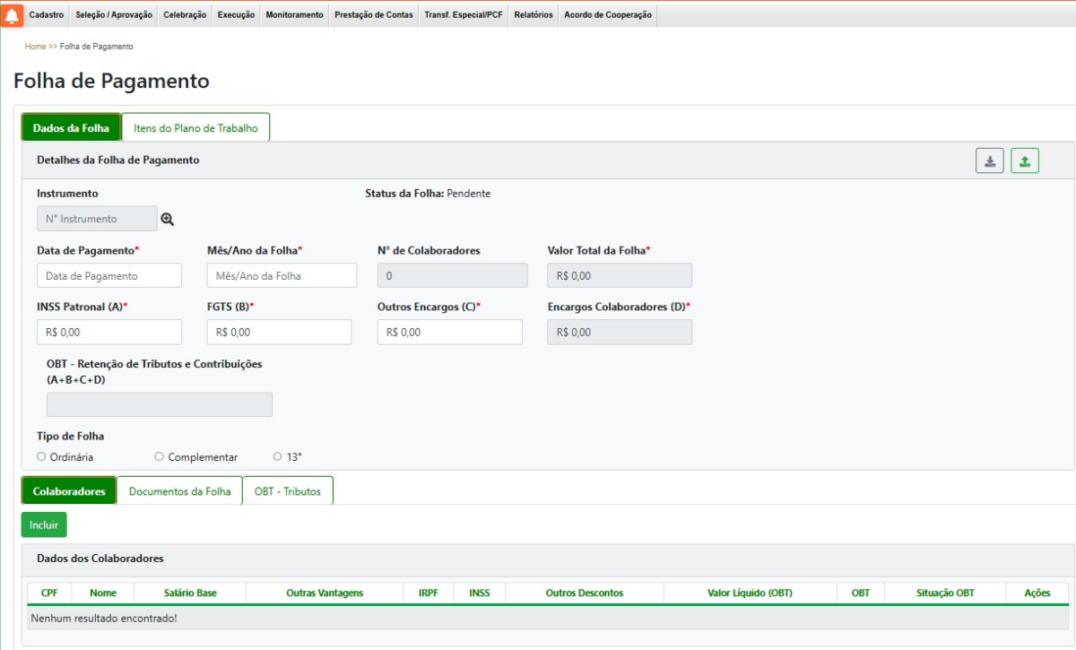
Task: Switch to the OBT - Tributos tab
Action: pyautogui.click(x=288, y=491)
